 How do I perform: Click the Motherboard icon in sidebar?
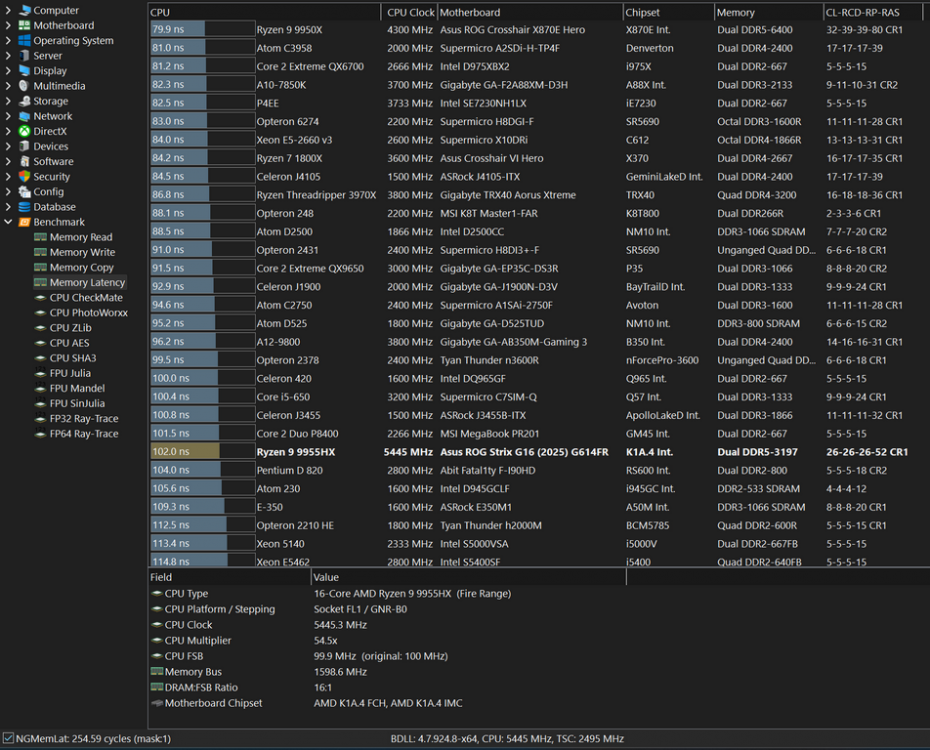(x=25, y=26)
